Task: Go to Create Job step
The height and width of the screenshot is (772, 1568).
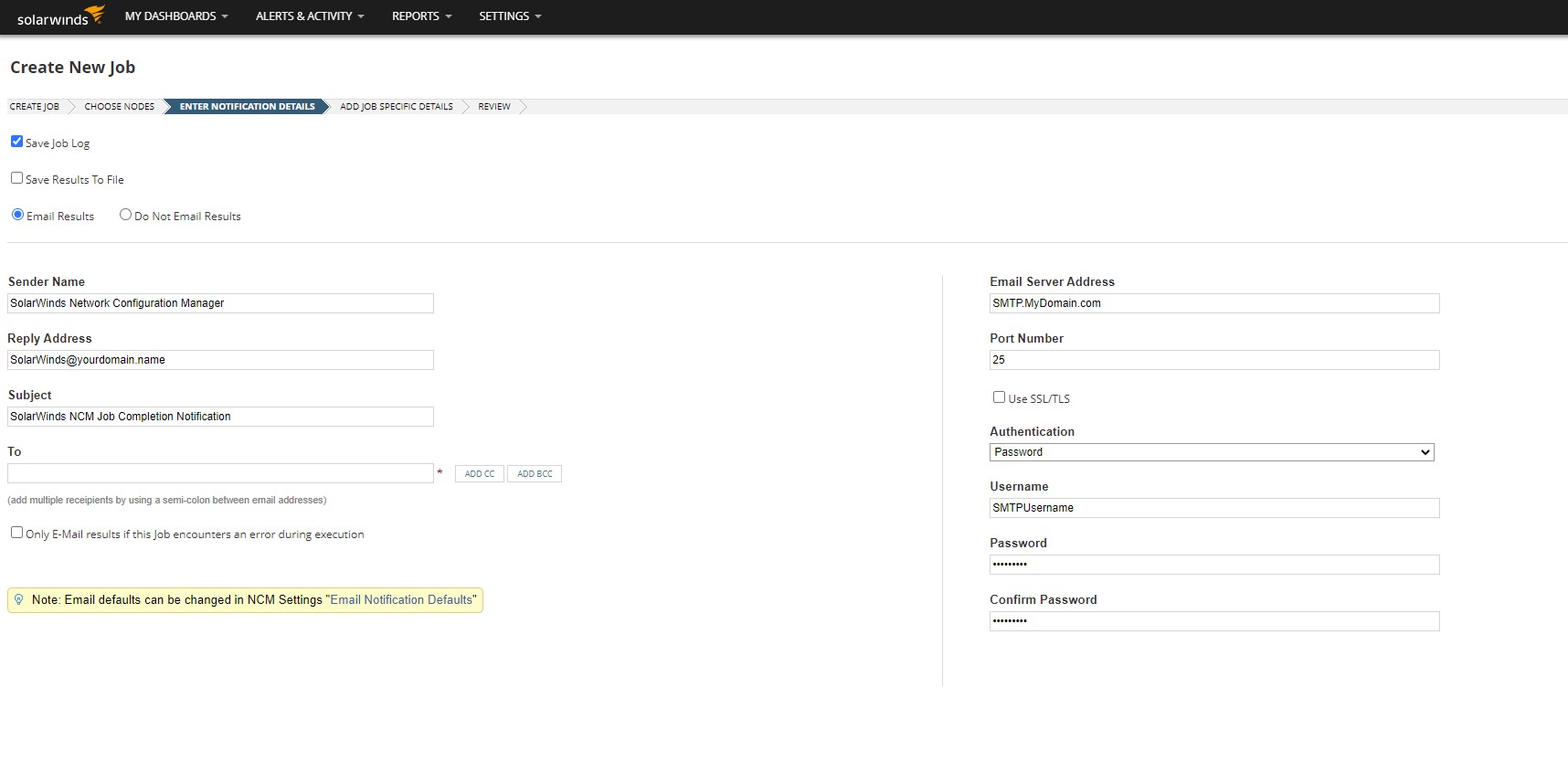Action: pos(35,107)
